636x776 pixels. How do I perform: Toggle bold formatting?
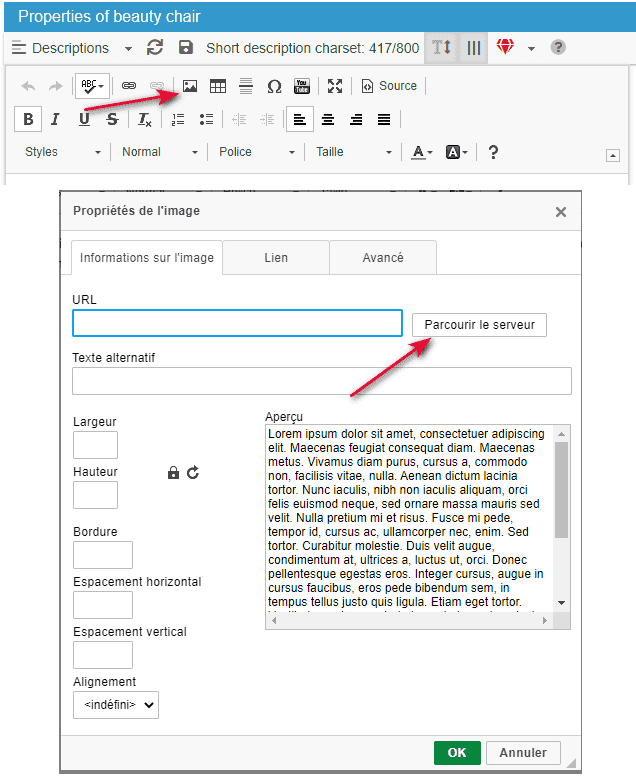click(x=28, y=119)
